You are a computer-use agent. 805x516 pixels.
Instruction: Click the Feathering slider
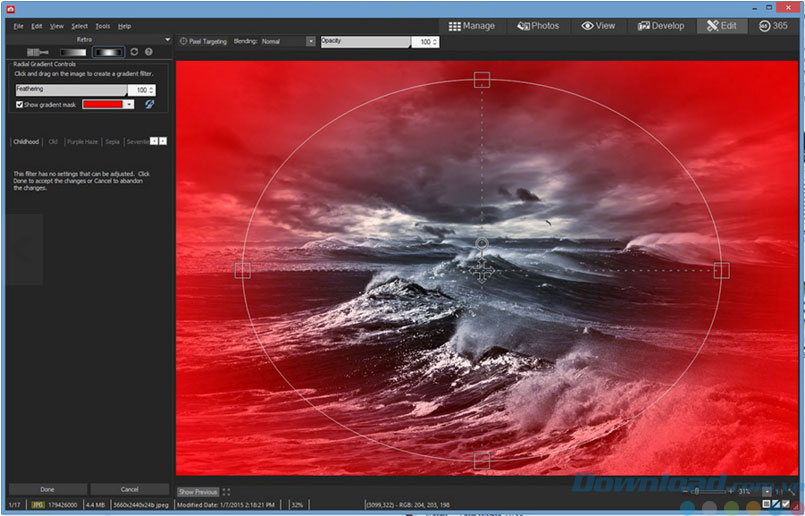pyautogui.click(x=70, y=90)
